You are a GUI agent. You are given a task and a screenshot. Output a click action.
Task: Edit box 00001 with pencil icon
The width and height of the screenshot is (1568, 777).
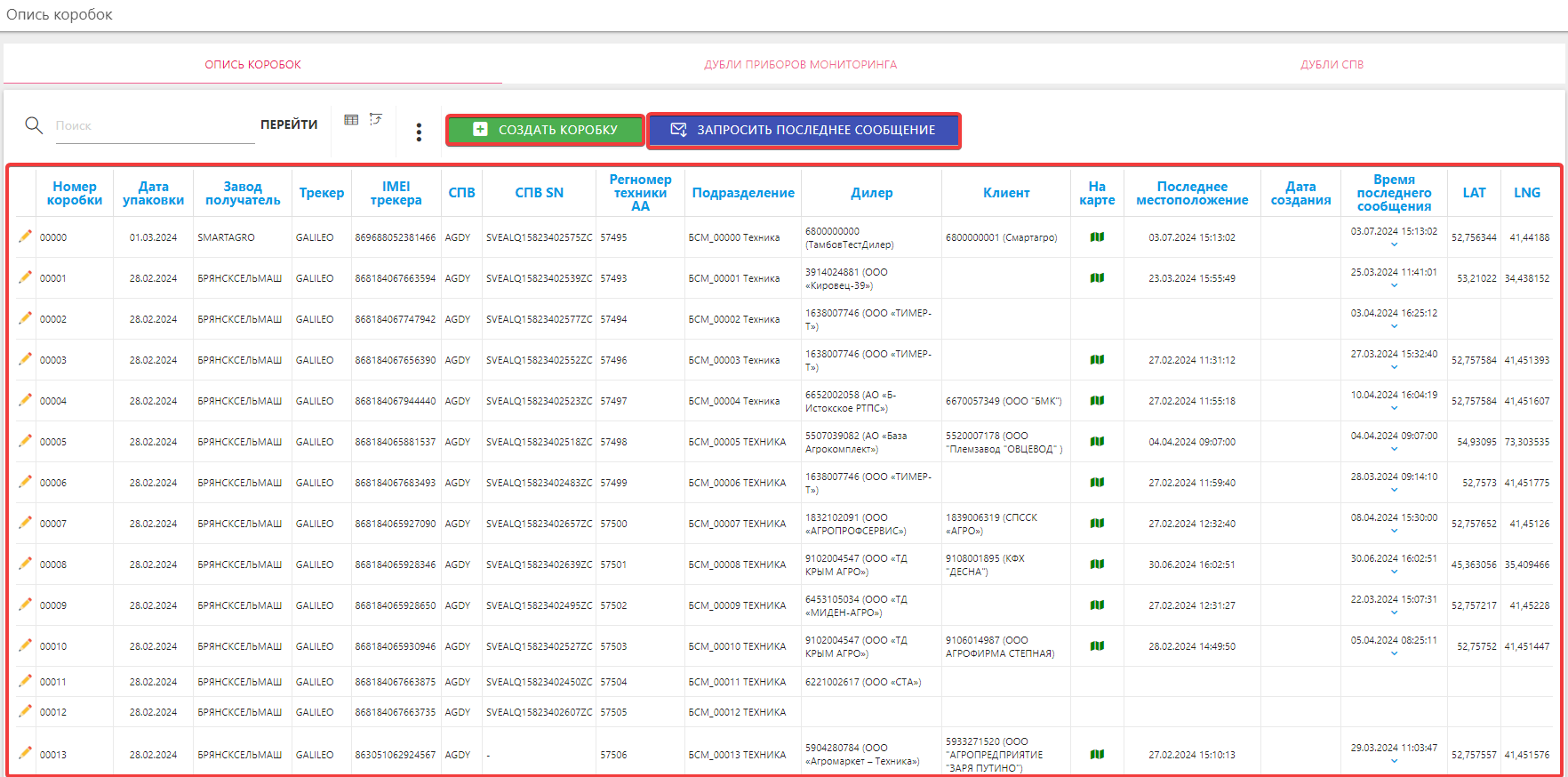coord(25,277)
